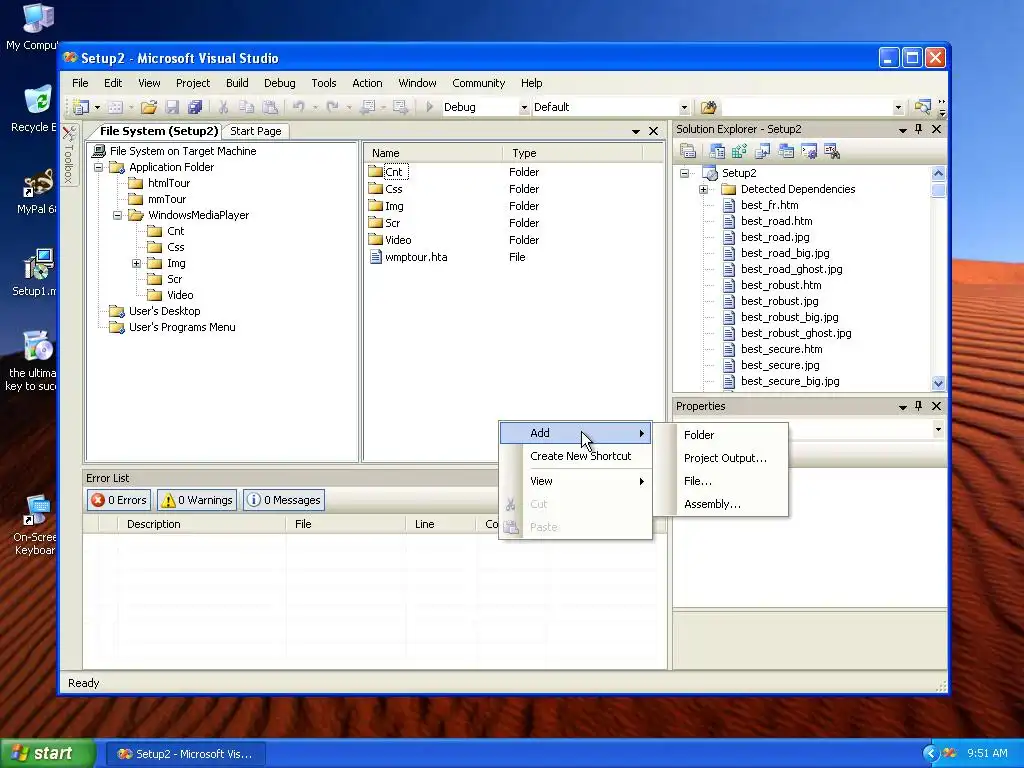
Task: Toggle the 0 Warnings filter button
Action: (x=197, y=500)
